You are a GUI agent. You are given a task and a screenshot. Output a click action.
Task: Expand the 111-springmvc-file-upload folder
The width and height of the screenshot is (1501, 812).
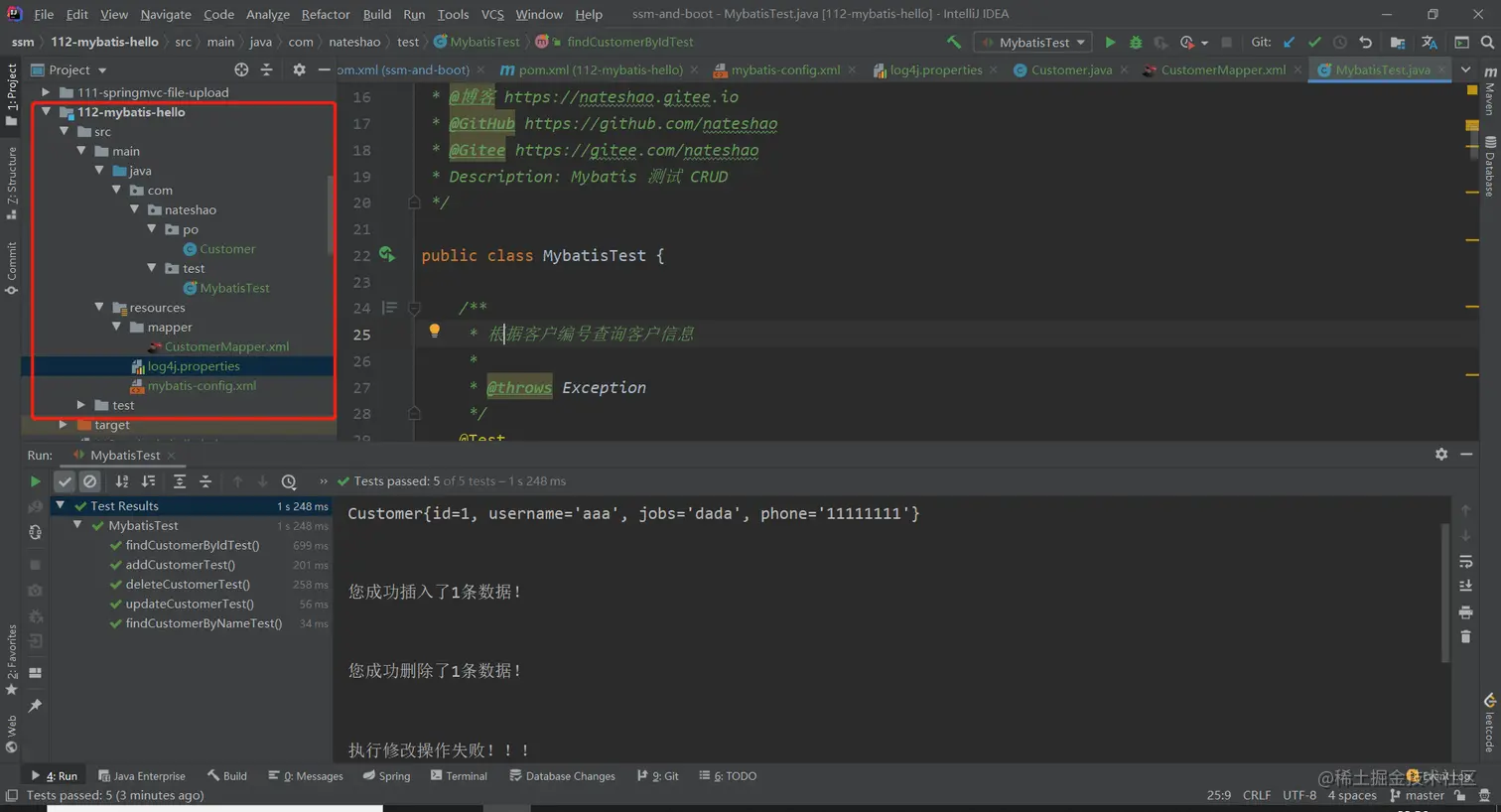point(46,92)
